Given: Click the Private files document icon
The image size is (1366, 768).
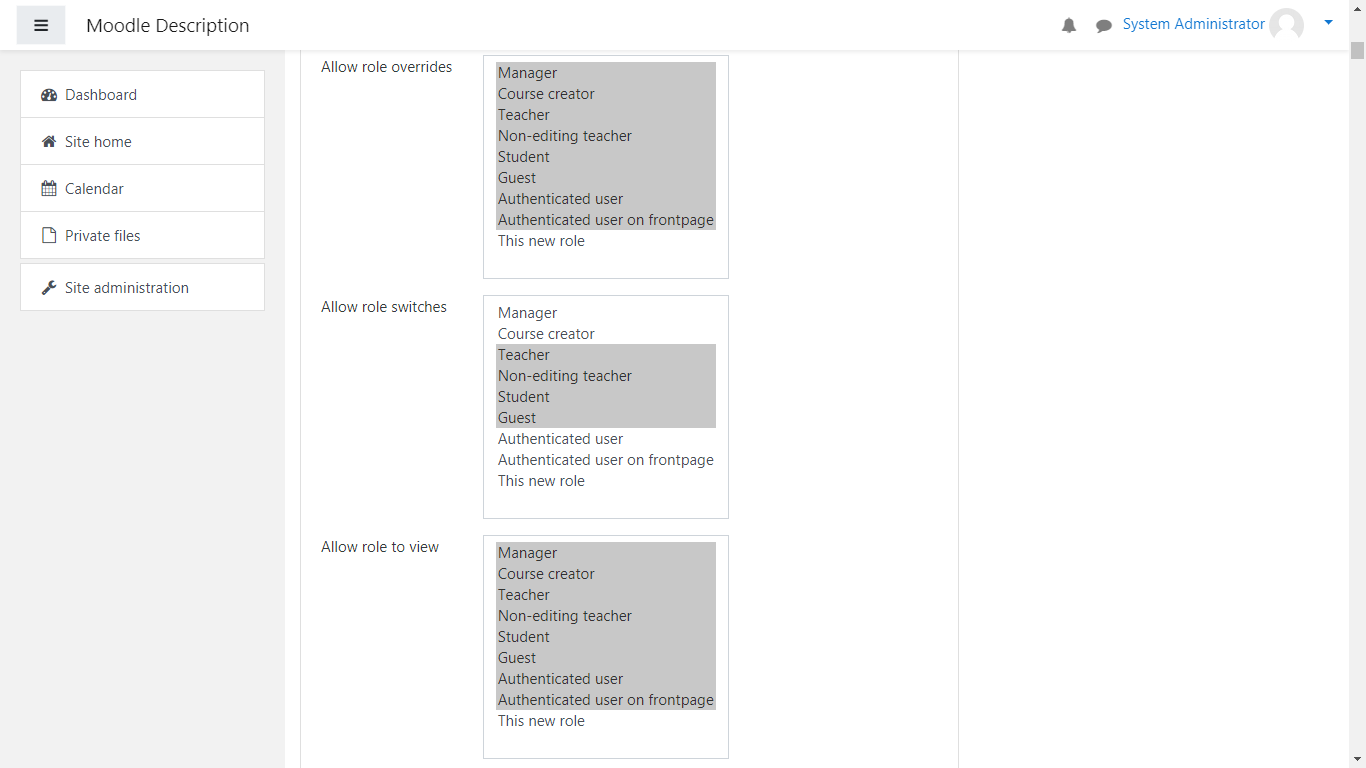Looking at the screenshot, I should (49, 236).
